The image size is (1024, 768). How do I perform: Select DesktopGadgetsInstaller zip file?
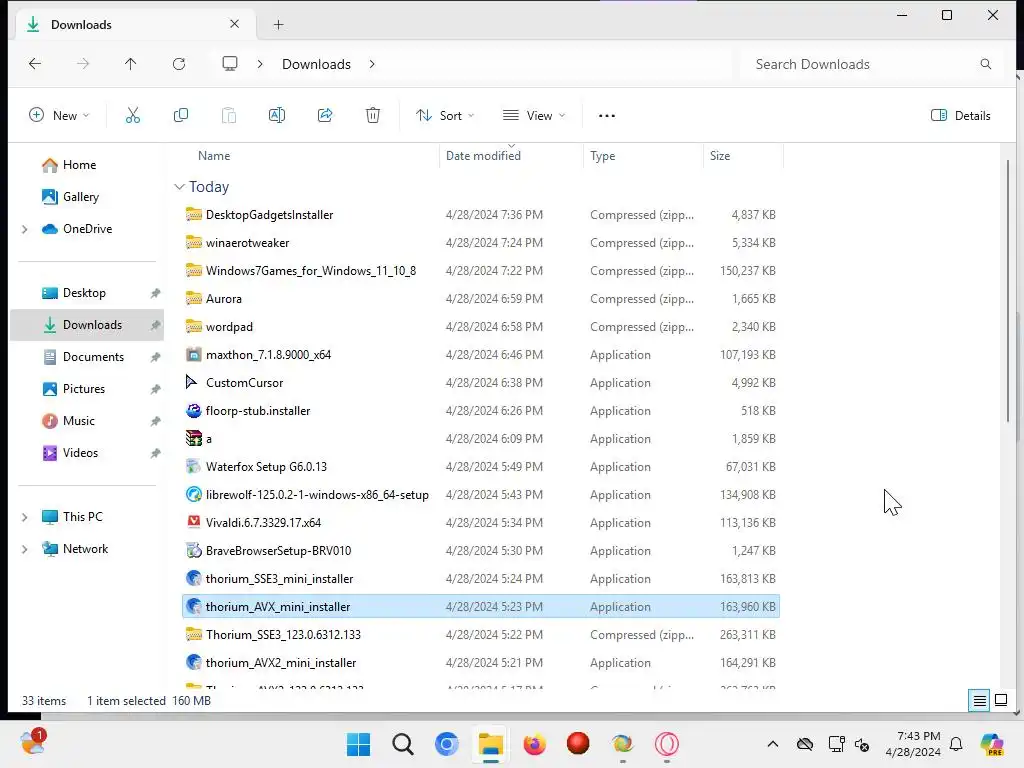[x=269, y=215]
